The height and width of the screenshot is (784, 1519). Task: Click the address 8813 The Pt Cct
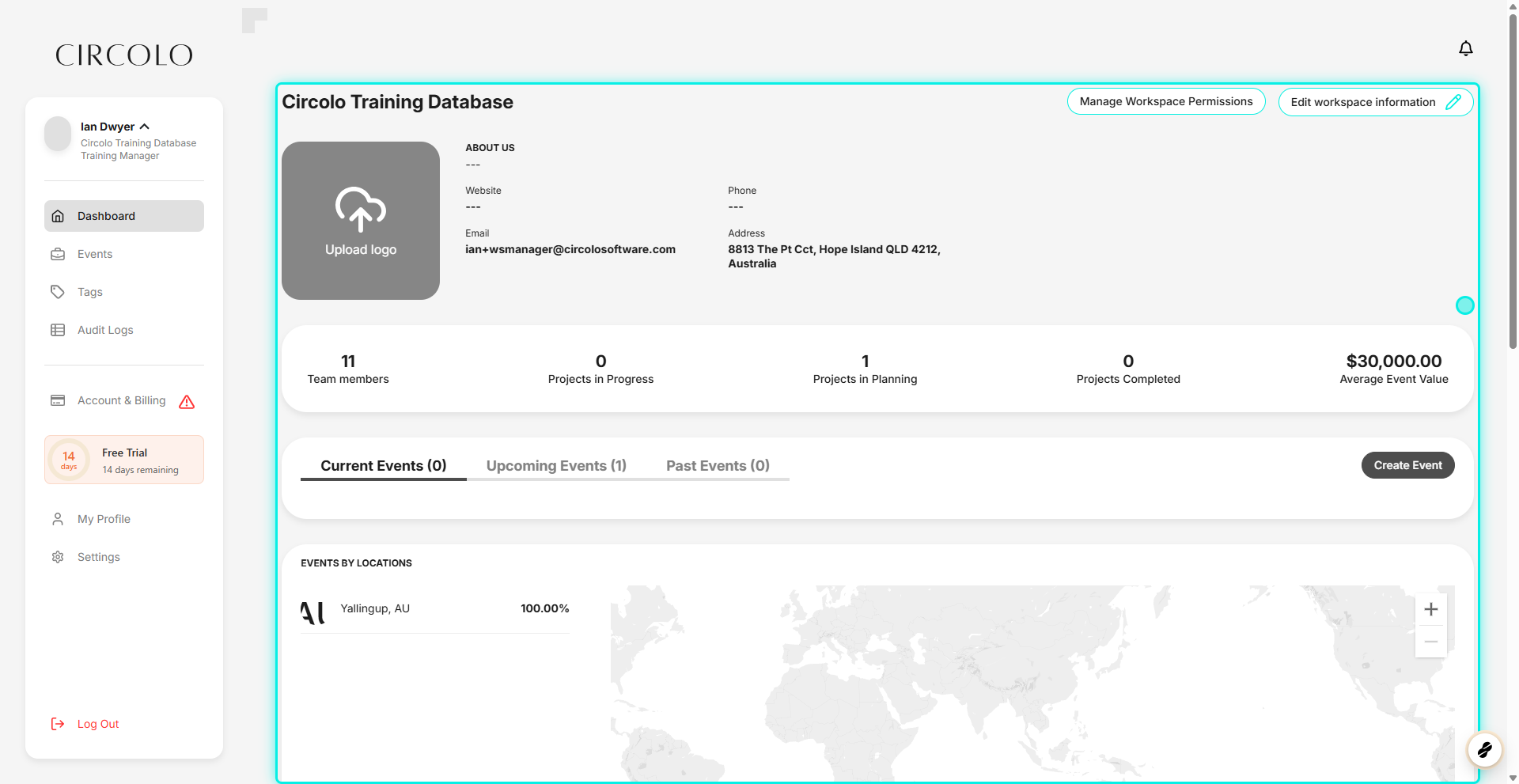coord(834,256)
